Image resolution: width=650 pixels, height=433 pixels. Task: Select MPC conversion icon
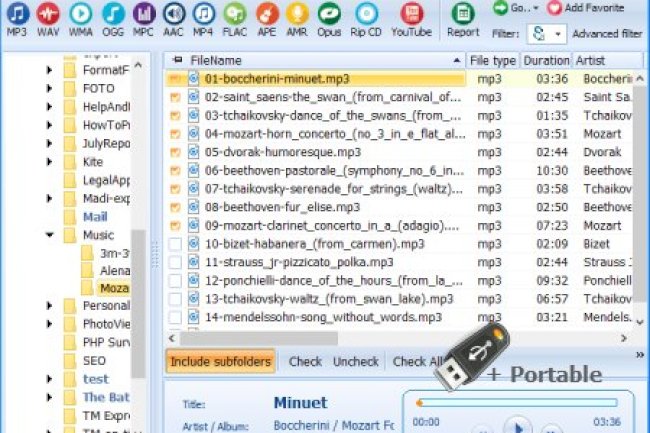click(143, 14)
